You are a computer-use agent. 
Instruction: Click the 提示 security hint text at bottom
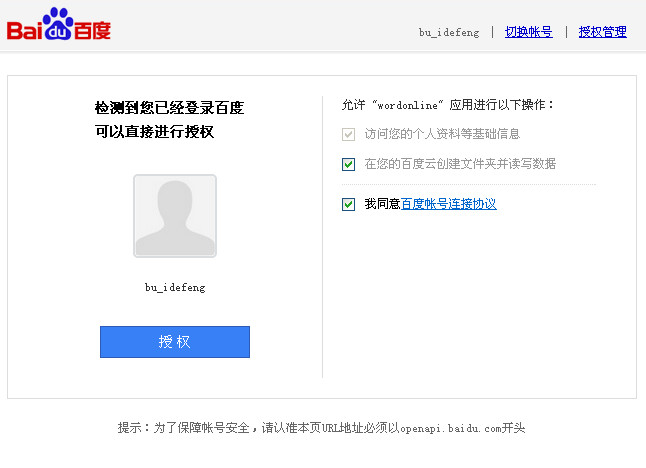321,428
